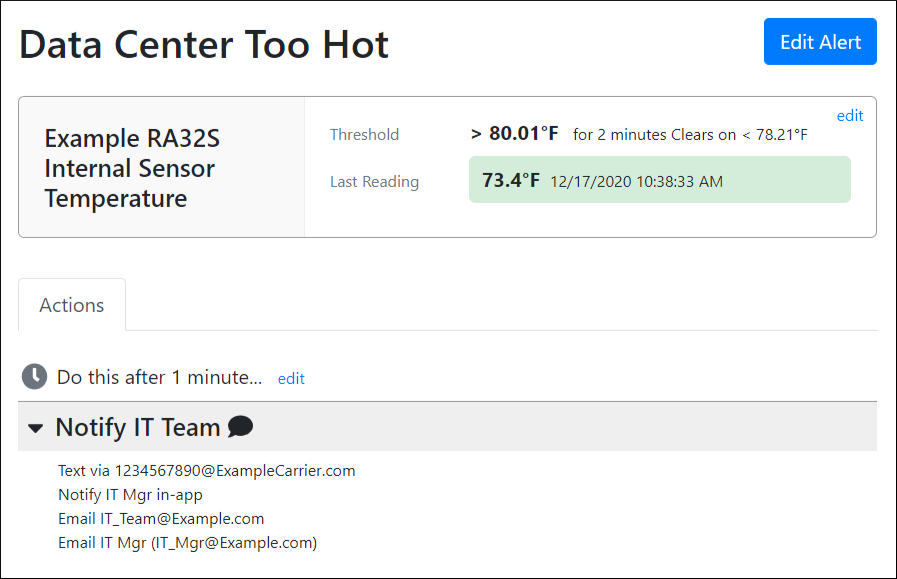Click the > 80.01°F threshold value

coord(514,134)
